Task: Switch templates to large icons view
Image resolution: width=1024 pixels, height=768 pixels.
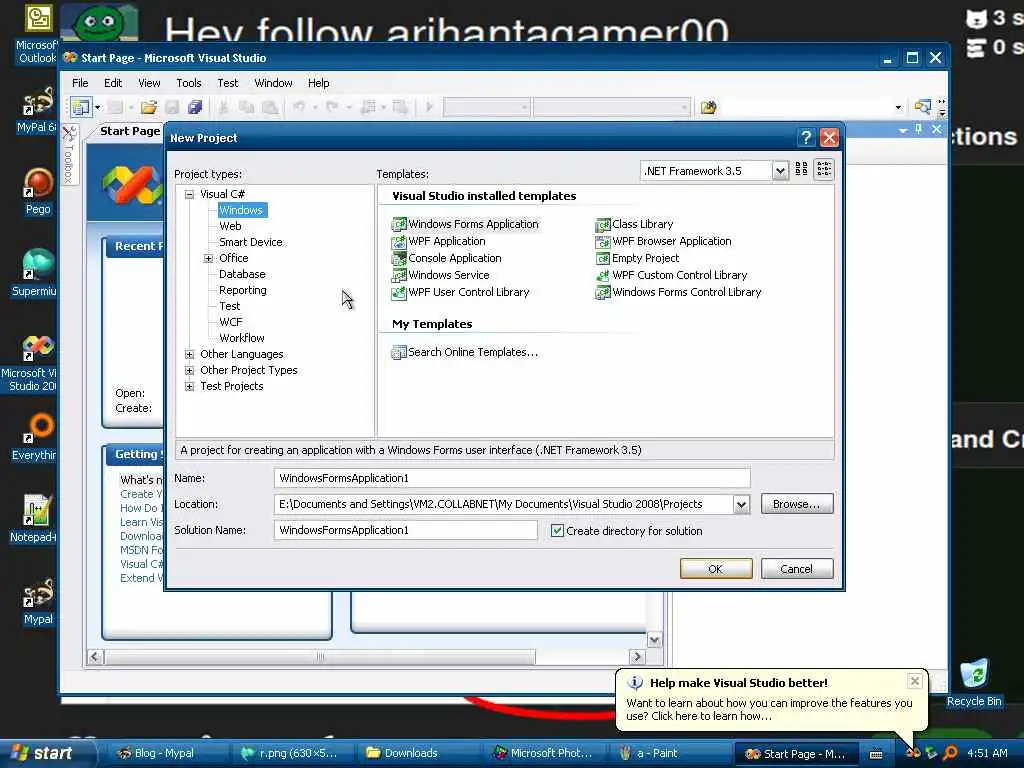Action: coord(801,169)
